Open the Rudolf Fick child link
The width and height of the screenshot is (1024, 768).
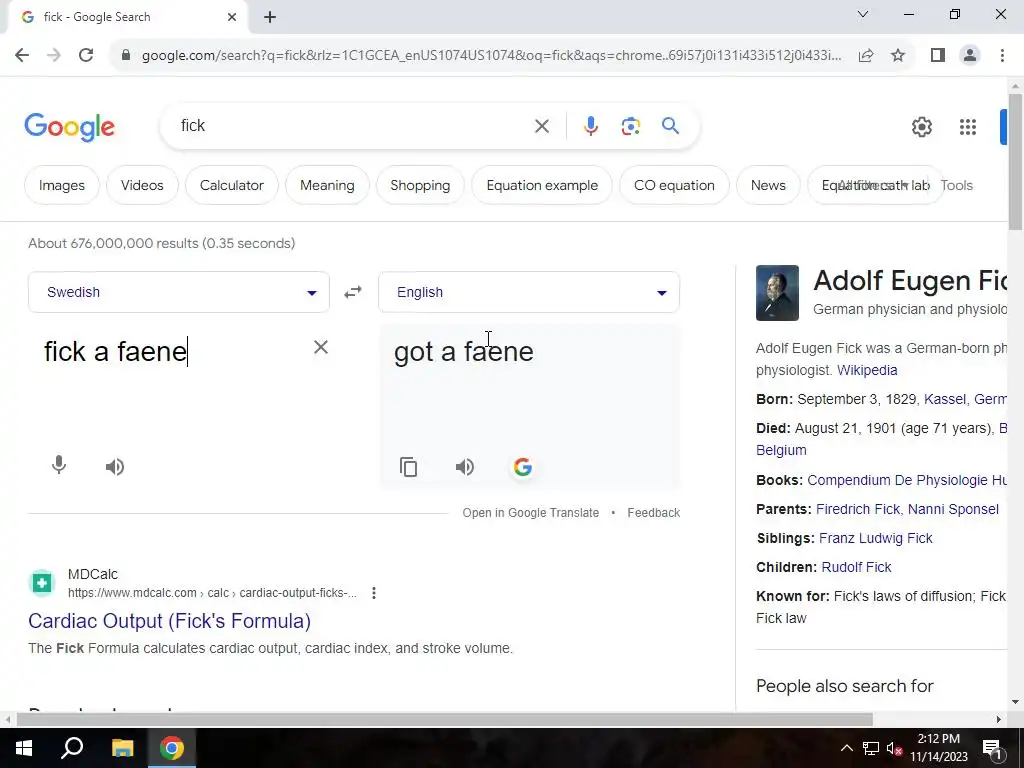point(856,568)
